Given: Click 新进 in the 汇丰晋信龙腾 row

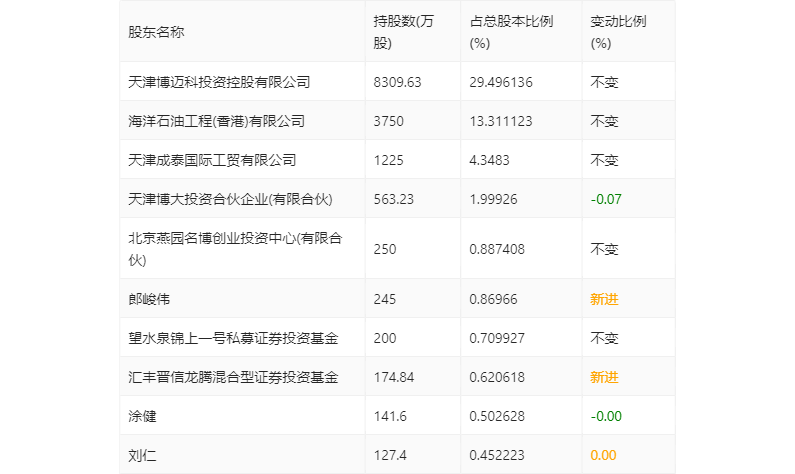Looking at the screenshot, I should coord(604,377).
